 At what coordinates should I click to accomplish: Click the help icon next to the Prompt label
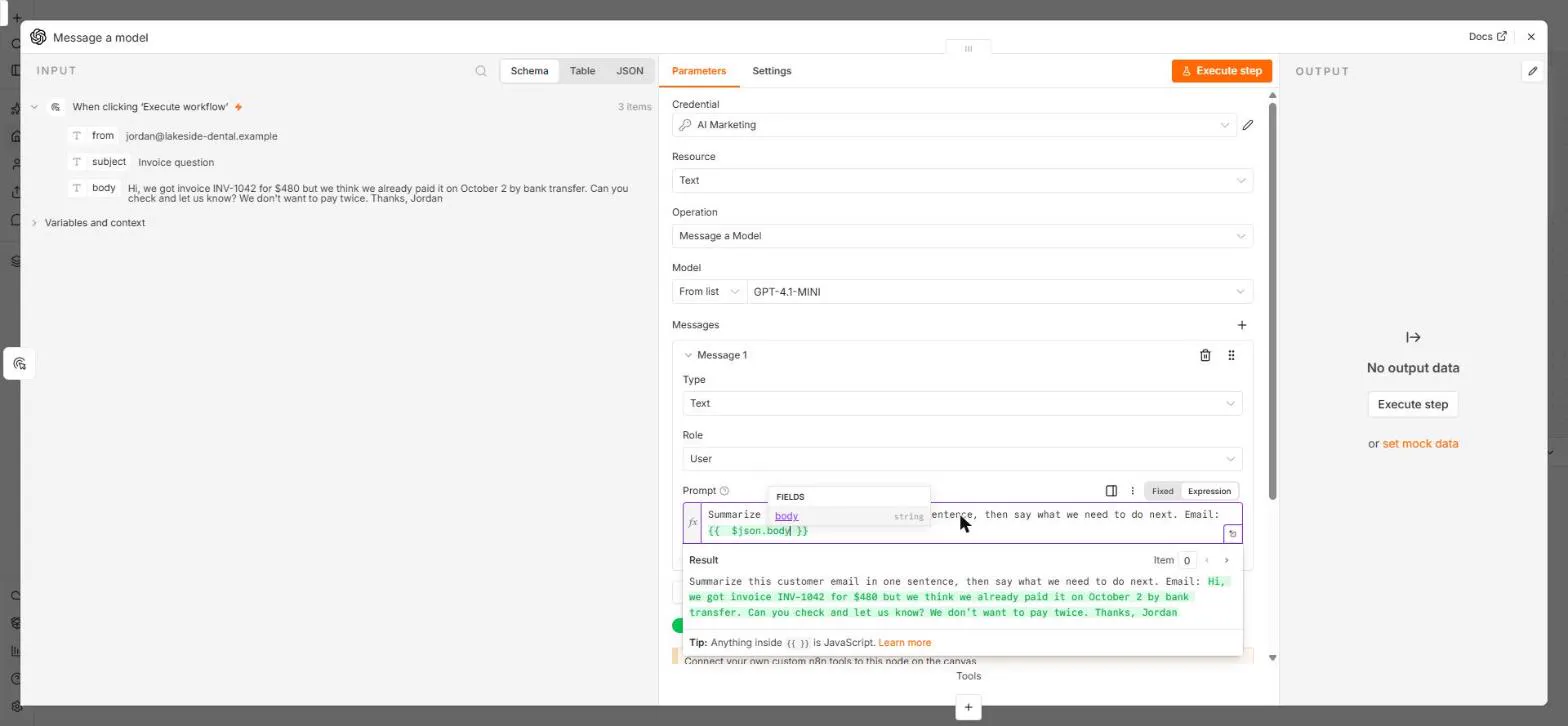coord(725,491)
